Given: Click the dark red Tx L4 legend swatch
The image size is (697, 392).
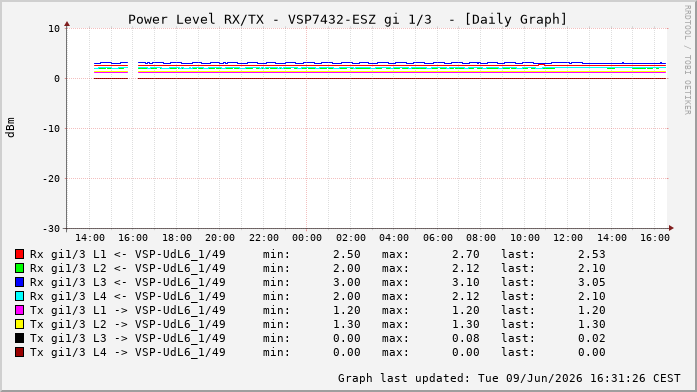Looking at the screenshot, I should (x=19, y=352).
